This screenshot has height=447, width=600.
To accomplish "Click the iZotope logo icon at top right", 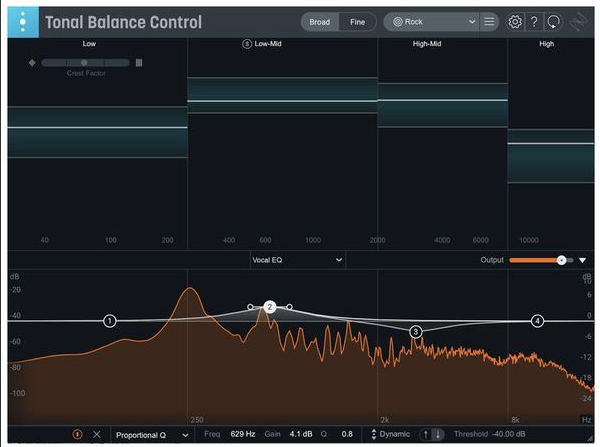I will point(578,22).
